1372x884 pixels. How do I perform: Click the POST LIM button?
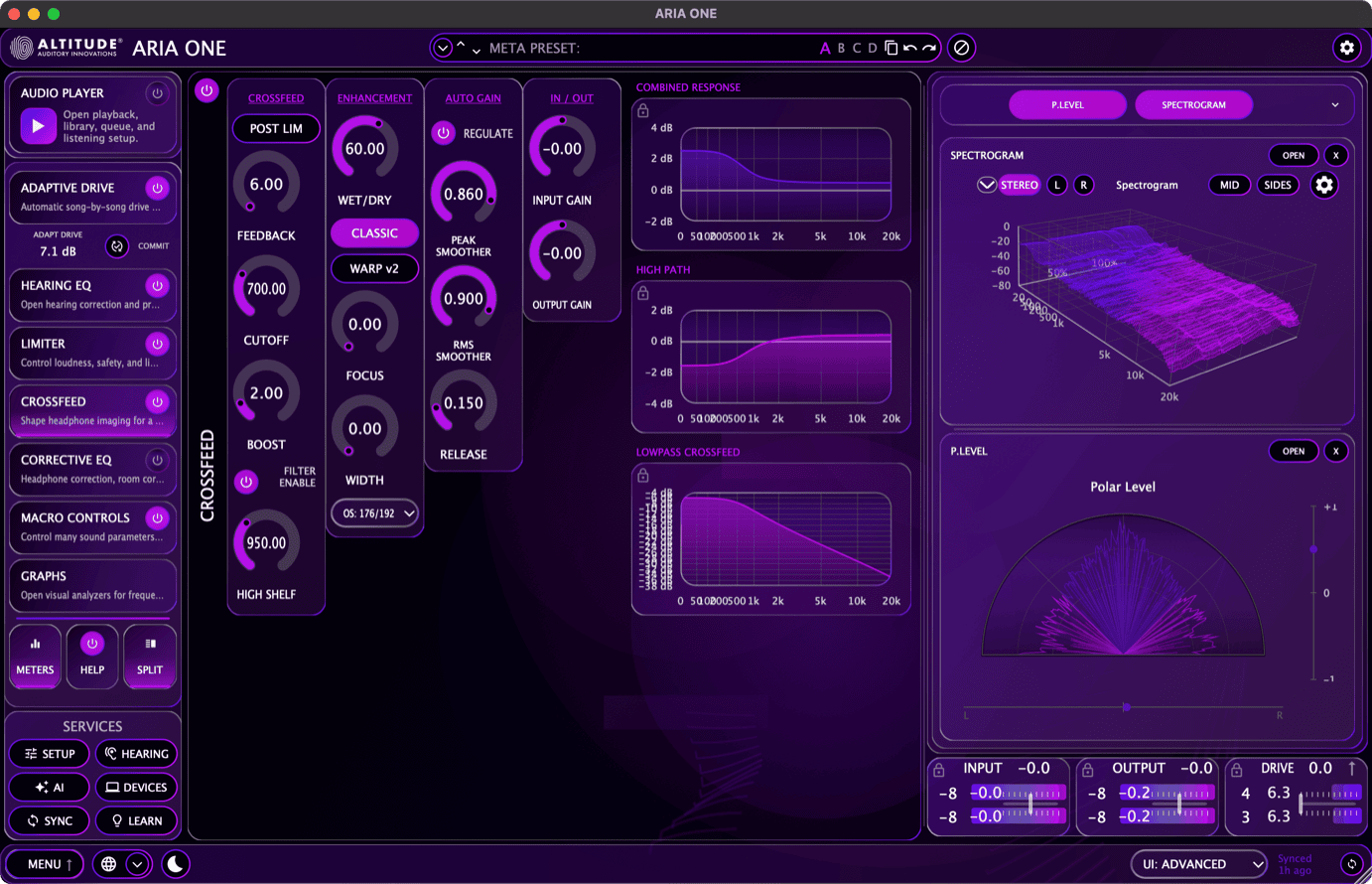click(x=276, y=128)
